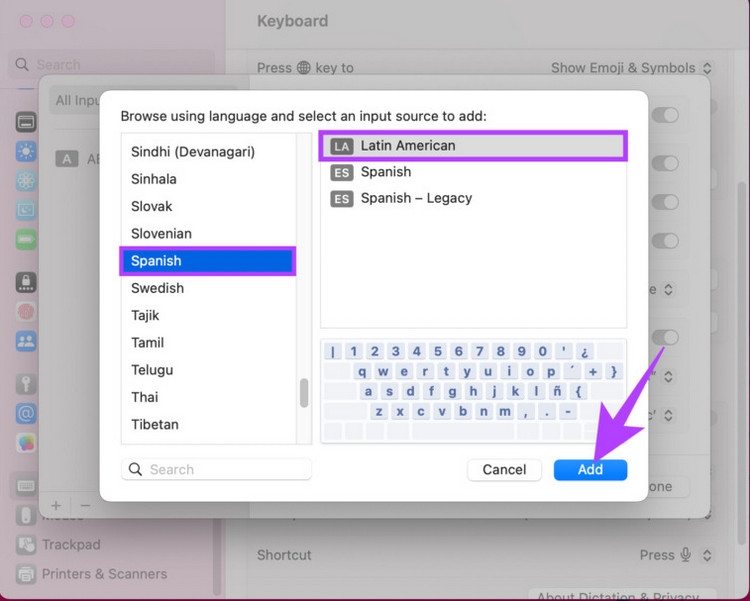750x601 pixels.
Task: Open Desktop & Dock from the sidebar icon
Action: pyautogui.click(x=26, y=122)
